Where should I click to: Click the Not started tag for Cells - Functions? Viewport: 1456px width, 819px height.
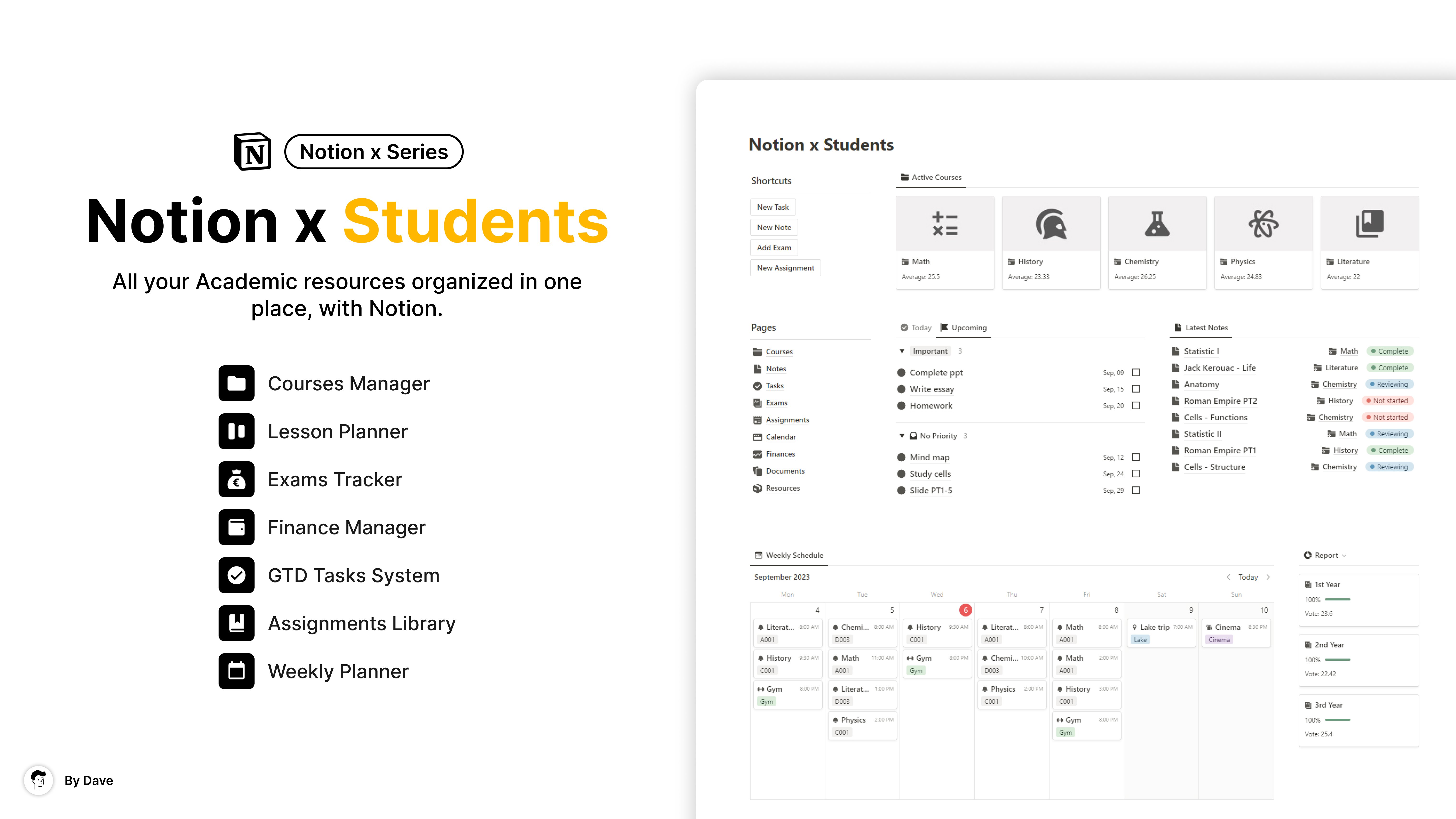(x=1387, y=417)
